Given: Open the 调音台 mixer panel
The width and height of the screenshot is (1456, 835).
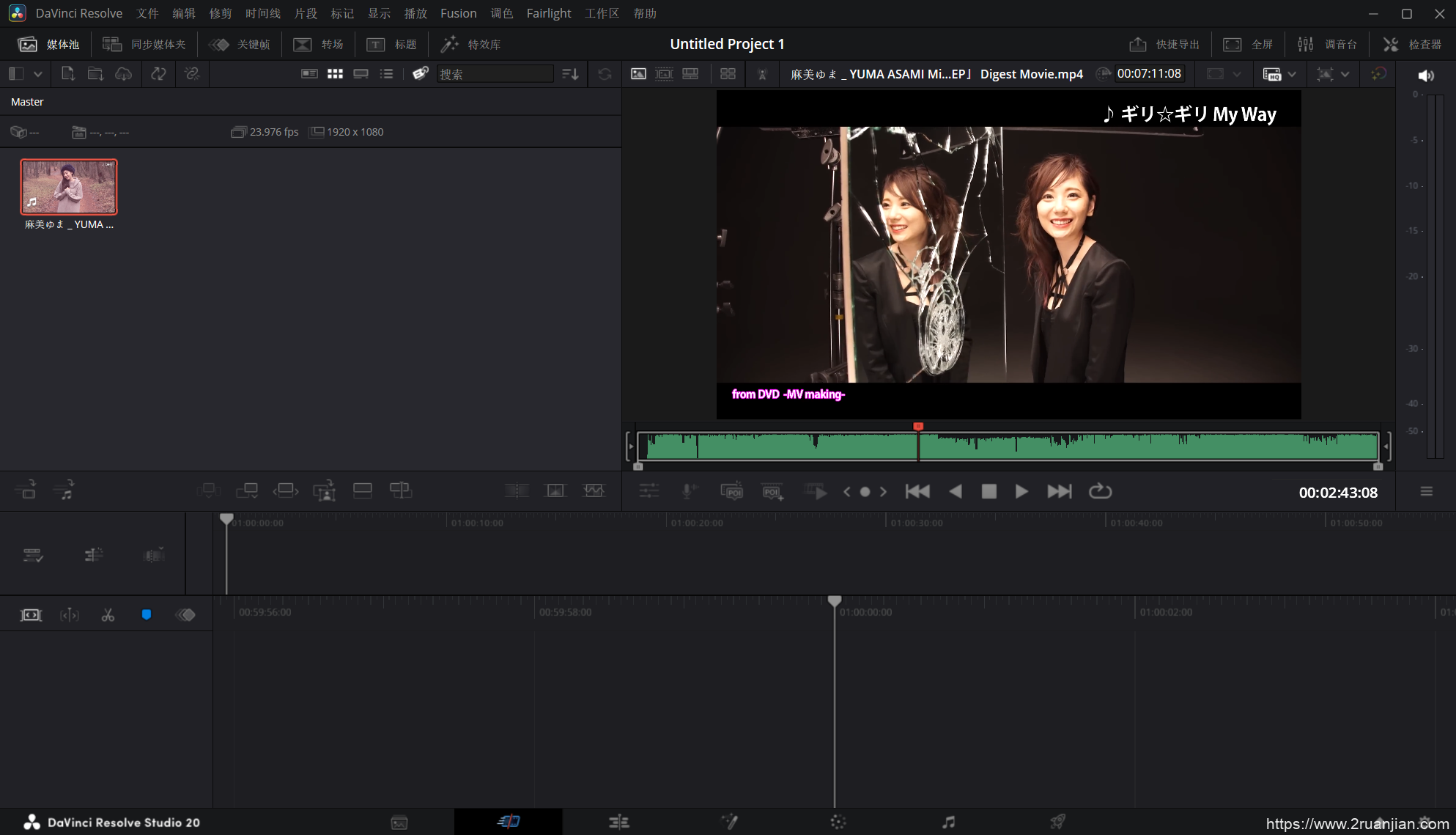Looking at the screenshot, I should (1327, 45).
